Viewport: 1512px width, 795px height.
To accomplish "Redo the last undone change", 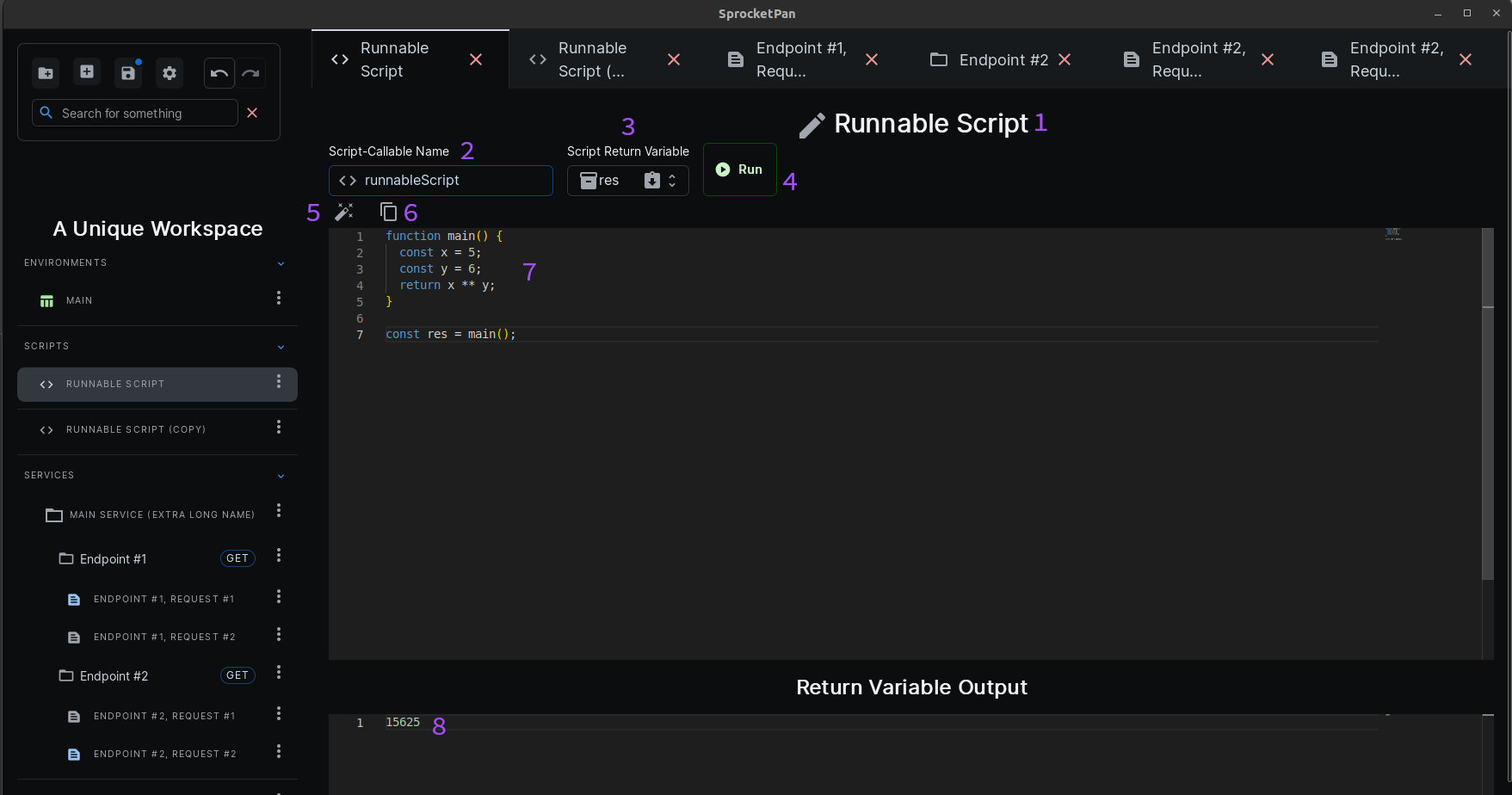I will click(x=250, y=73).
